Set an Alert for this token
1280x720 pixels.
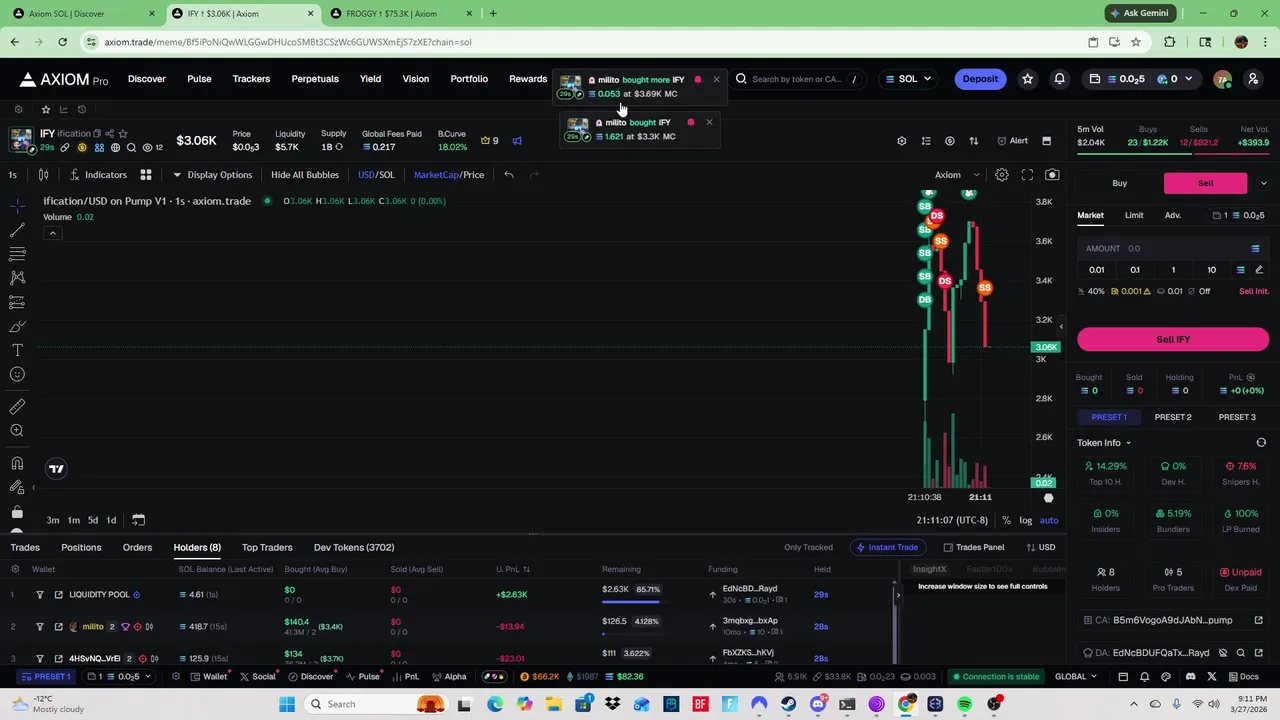pos(1012,141)
